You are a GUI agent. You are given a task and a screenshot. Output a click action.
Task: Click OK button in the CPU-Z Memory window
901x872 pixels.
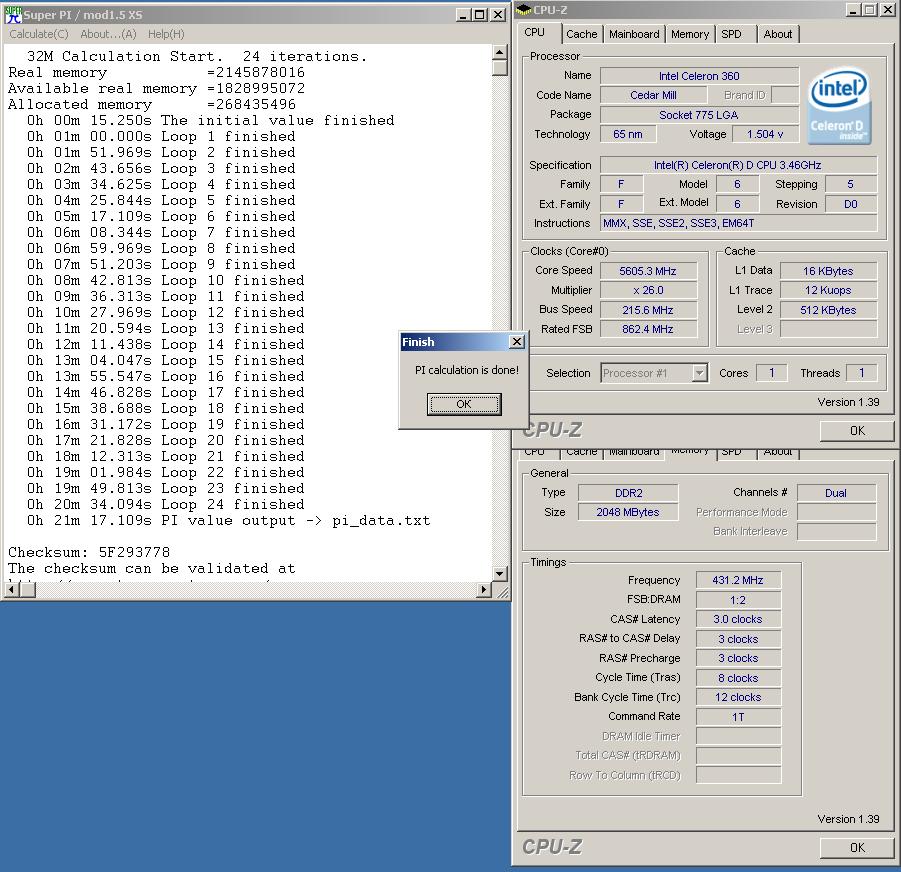[x=857, y=848]
